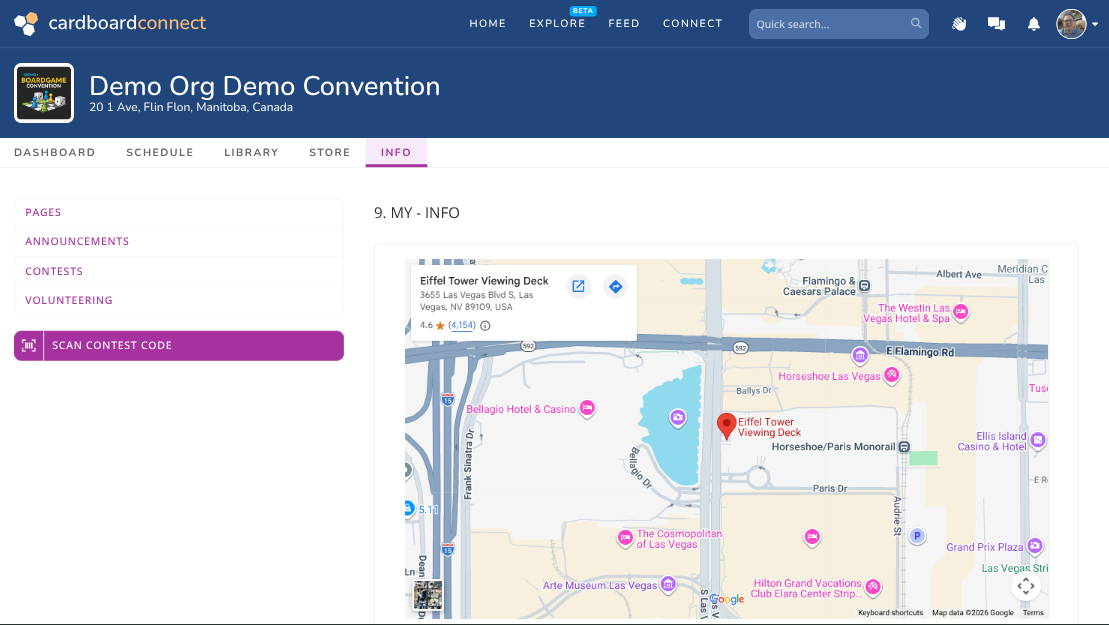Viewport: 1109px width, 625px height.
Task: Open CONTESTS in the sidebar
Action: (179, 271)
